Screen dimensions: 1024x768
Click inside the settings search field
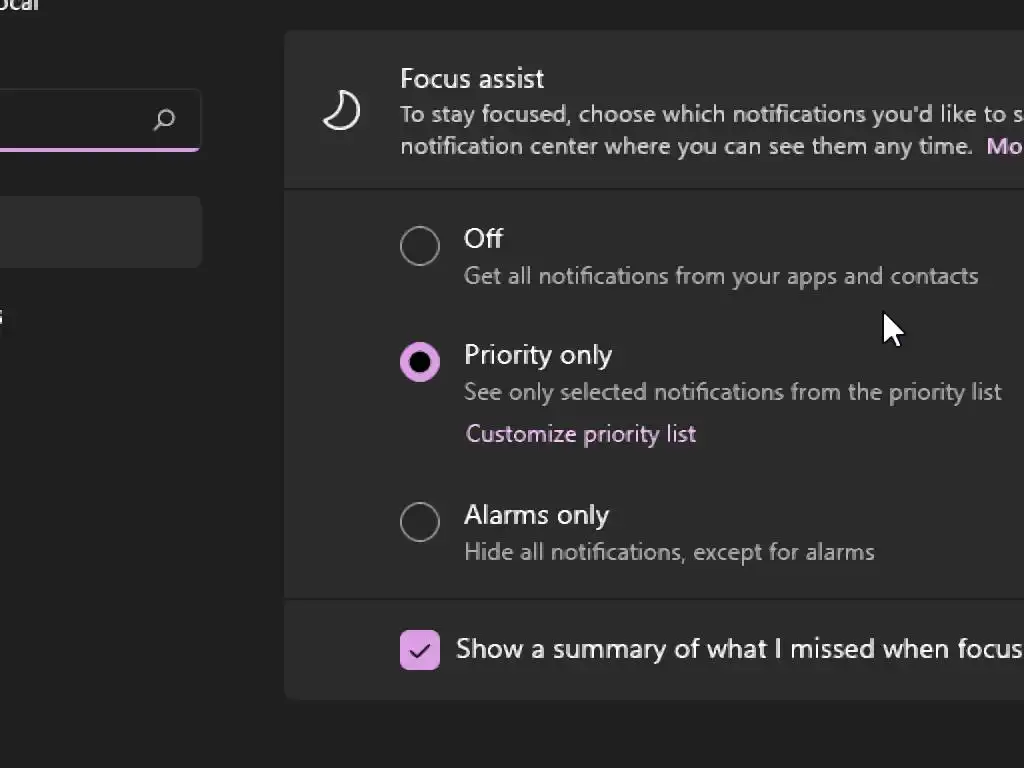tap(70, 120)
